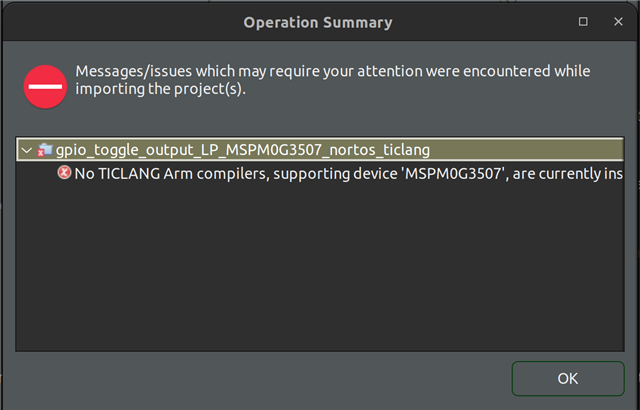Click the Operation Summary title text

tap(318, 22)
